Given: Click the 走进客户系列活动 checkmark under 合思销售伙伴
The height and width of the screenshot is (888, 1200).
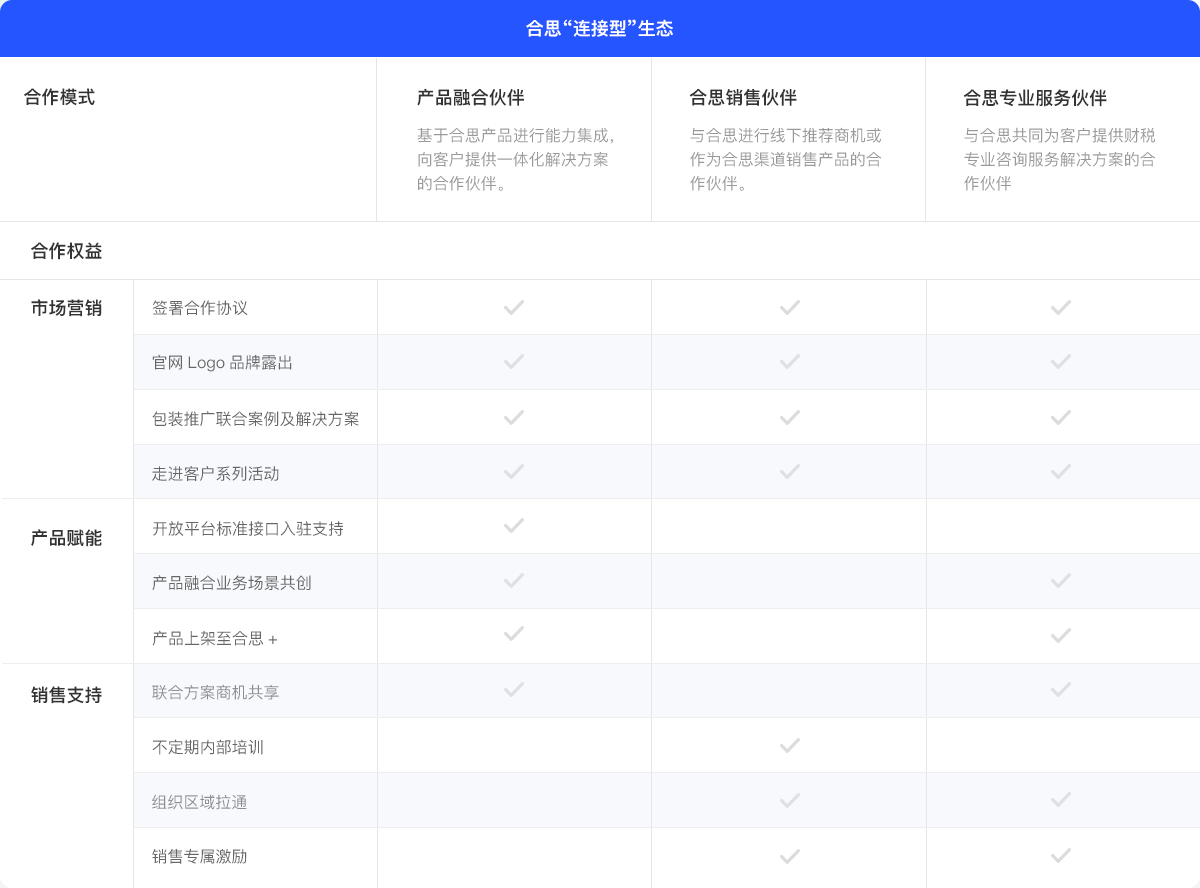Looking at the screenshot, I should [x=789, y=471].
